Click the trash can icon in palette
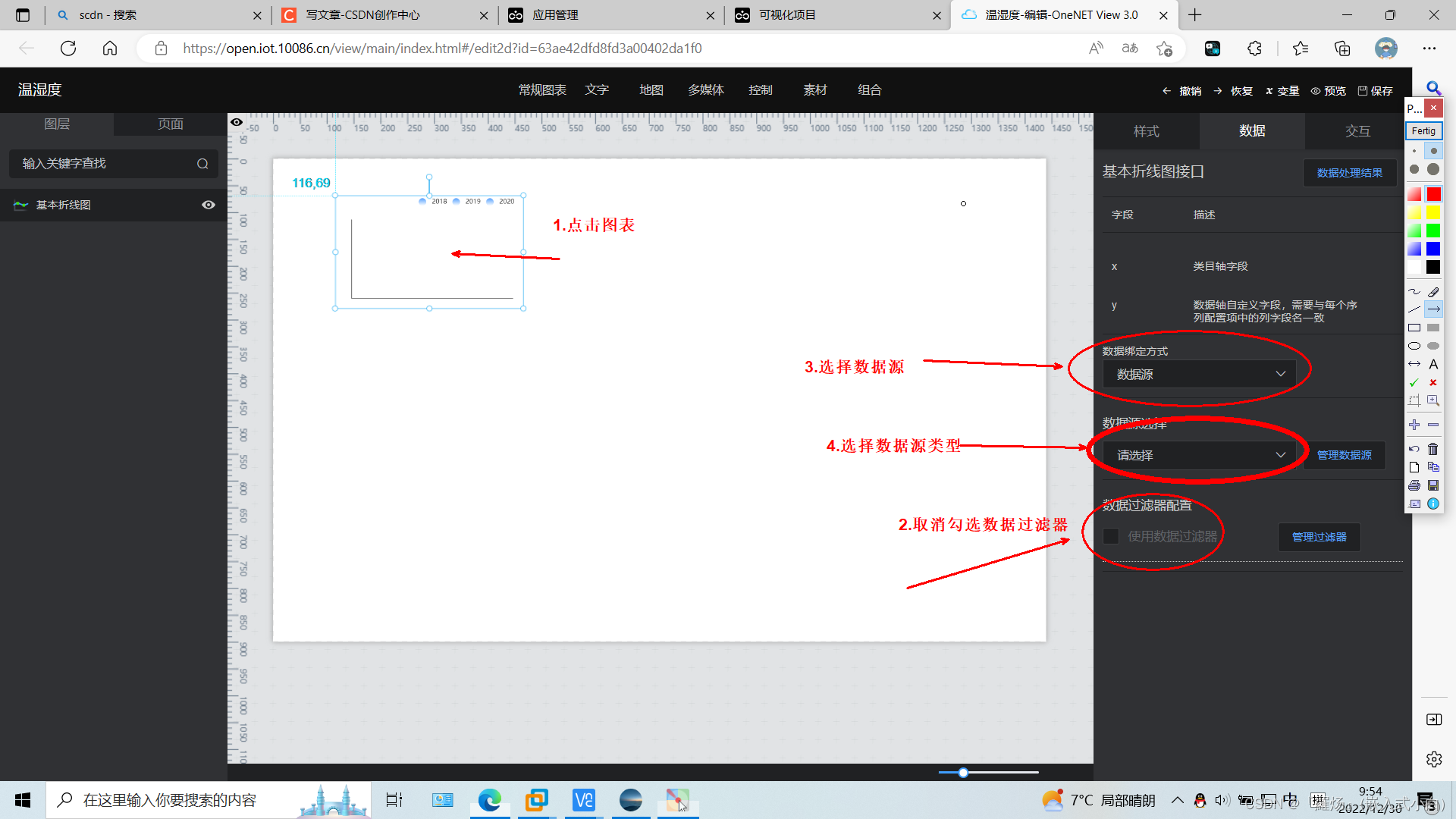 coord(1432,449)
